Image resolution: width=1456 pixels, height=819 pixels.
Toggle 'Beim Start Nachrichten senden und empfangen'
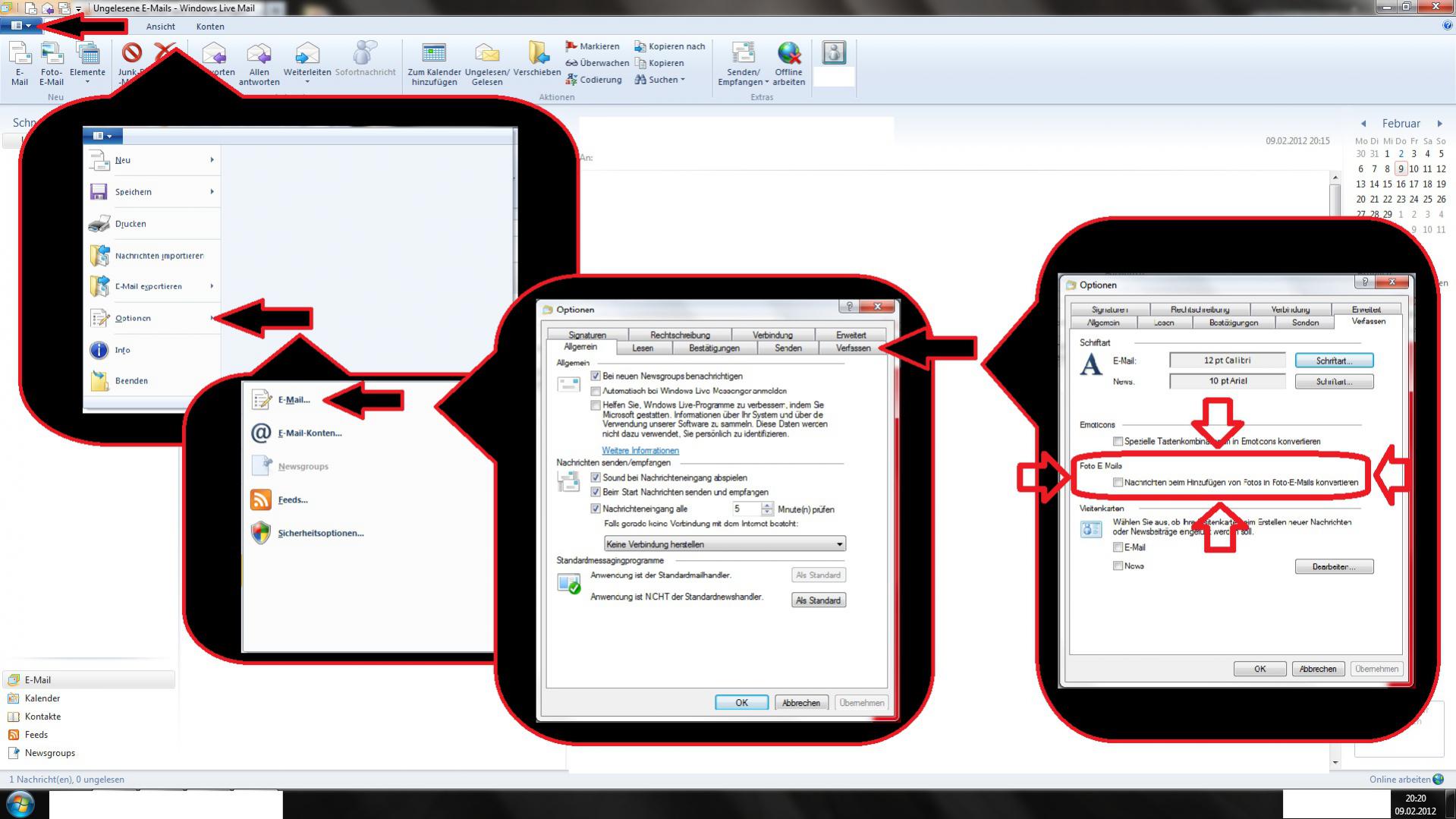[596, 492]
